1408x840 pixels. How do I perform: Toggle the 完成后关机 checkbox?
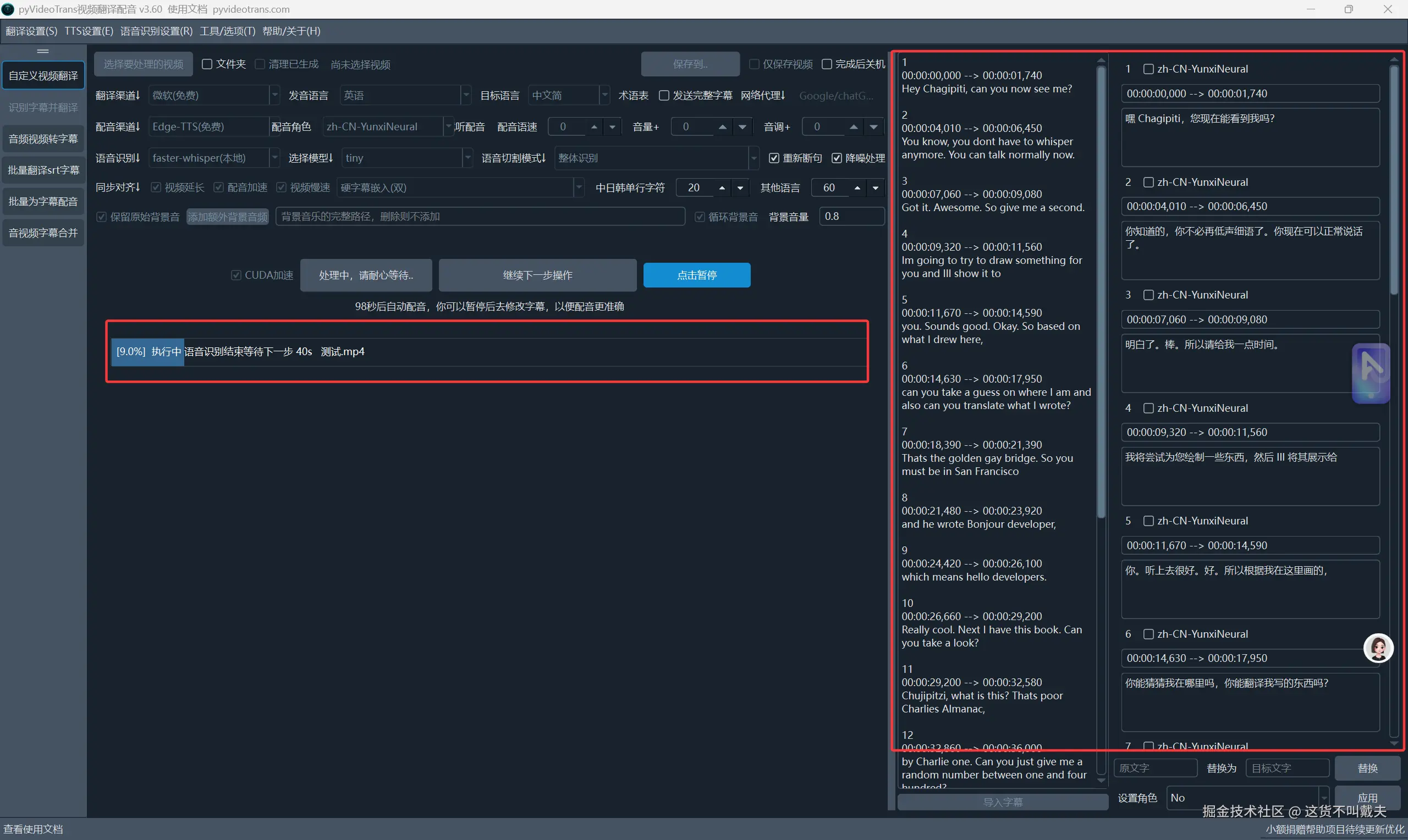point(827,64)
